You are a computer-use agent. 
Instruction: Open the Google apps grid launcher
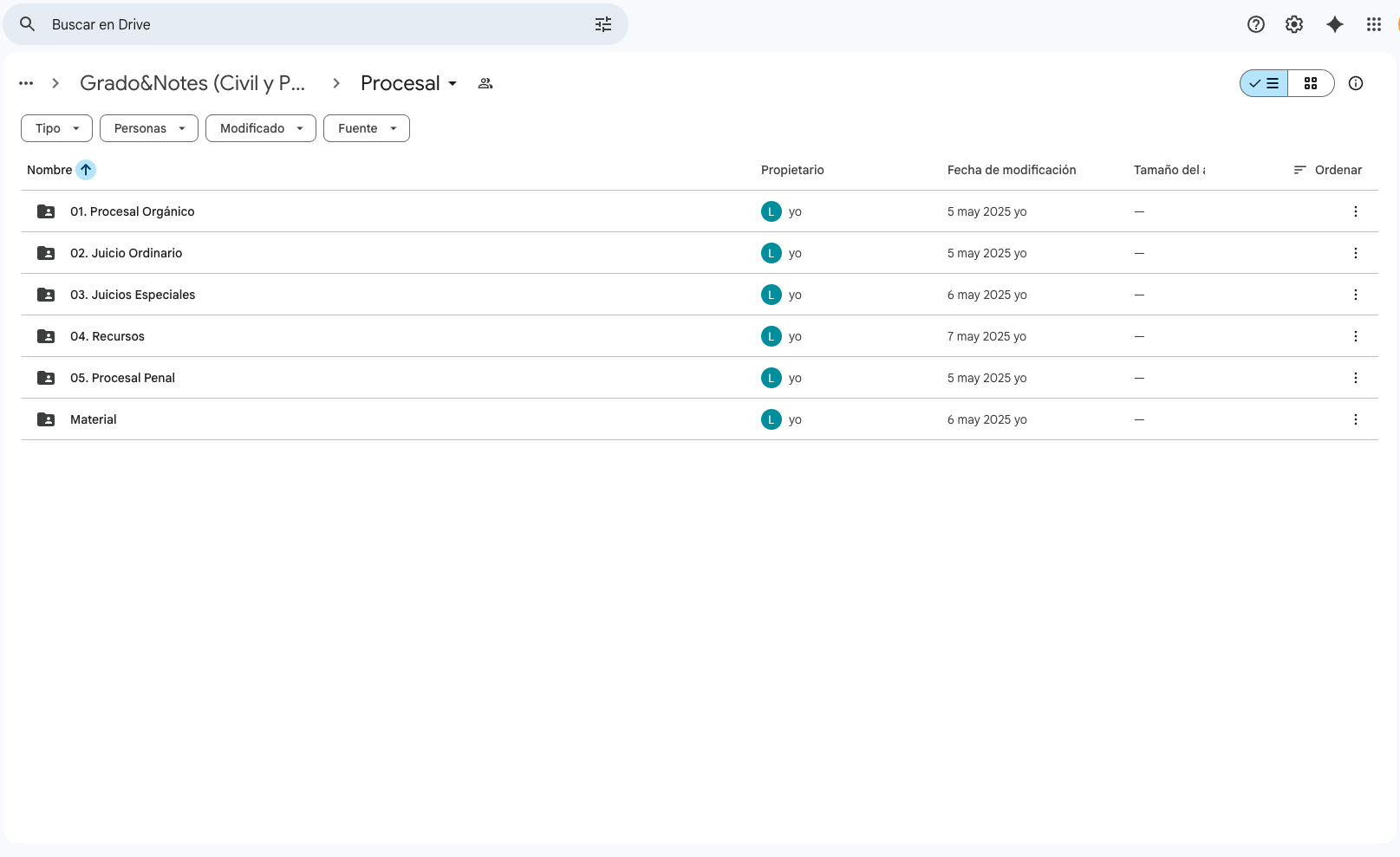[x=1374, y=24]
